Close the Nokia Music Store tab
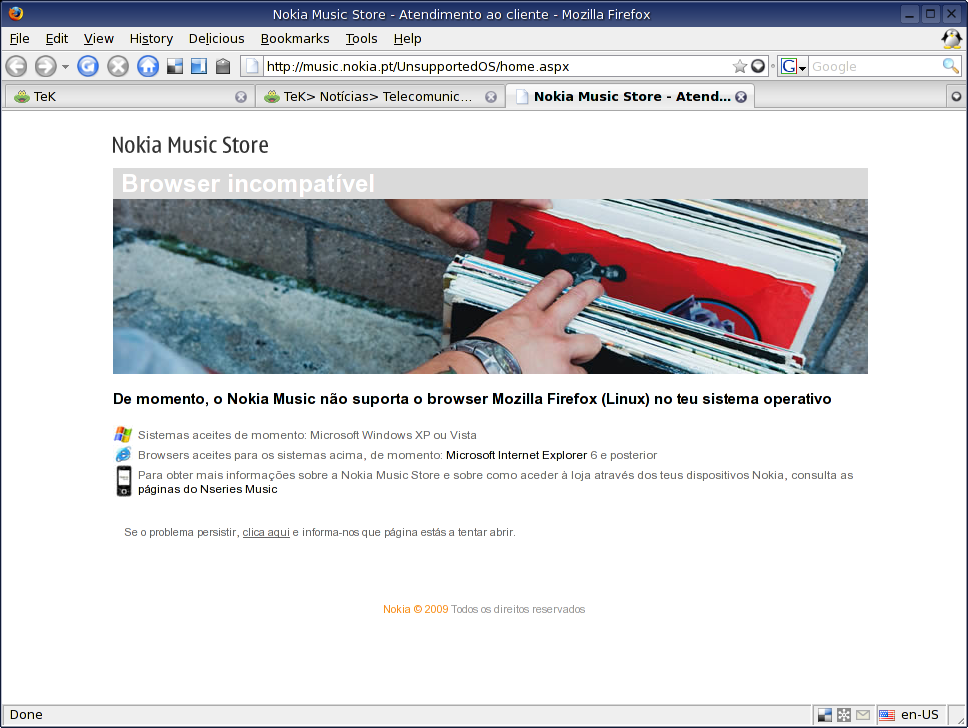 741,97
